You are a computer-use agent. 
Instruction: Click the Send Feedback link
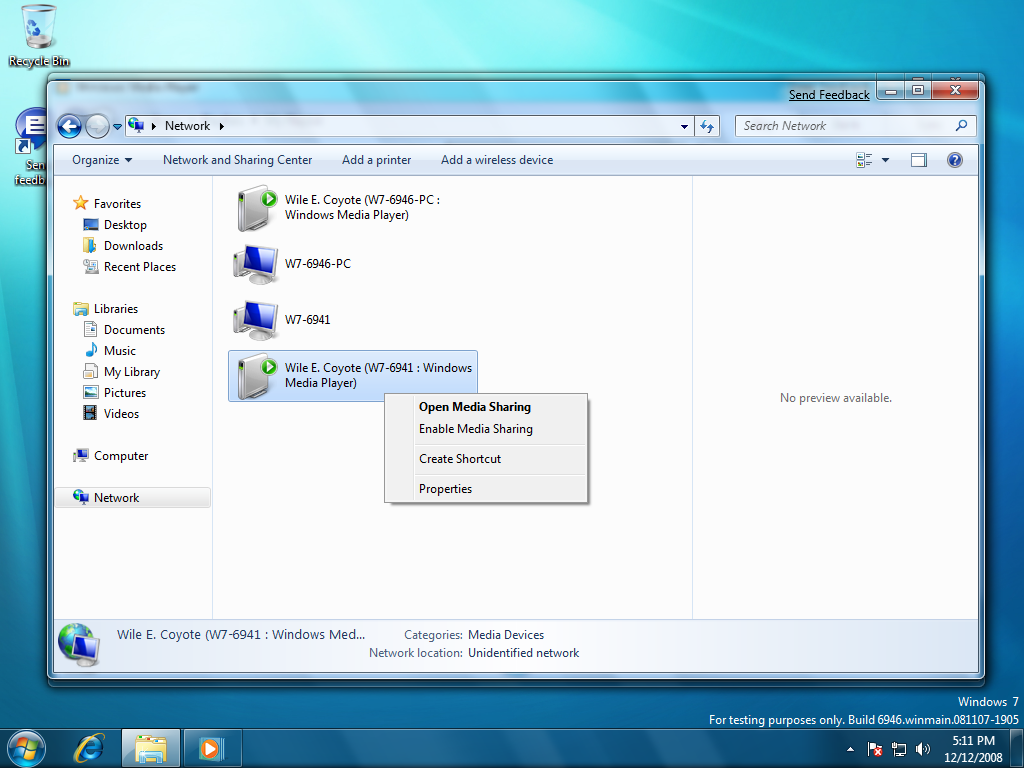pyautogui.click(x=829, y=95)
